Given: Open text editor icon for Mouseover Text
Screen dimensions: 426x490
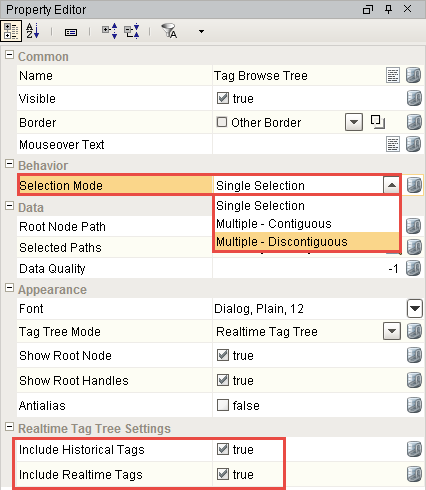Looking at the screenshot, I should pos(393,145).
